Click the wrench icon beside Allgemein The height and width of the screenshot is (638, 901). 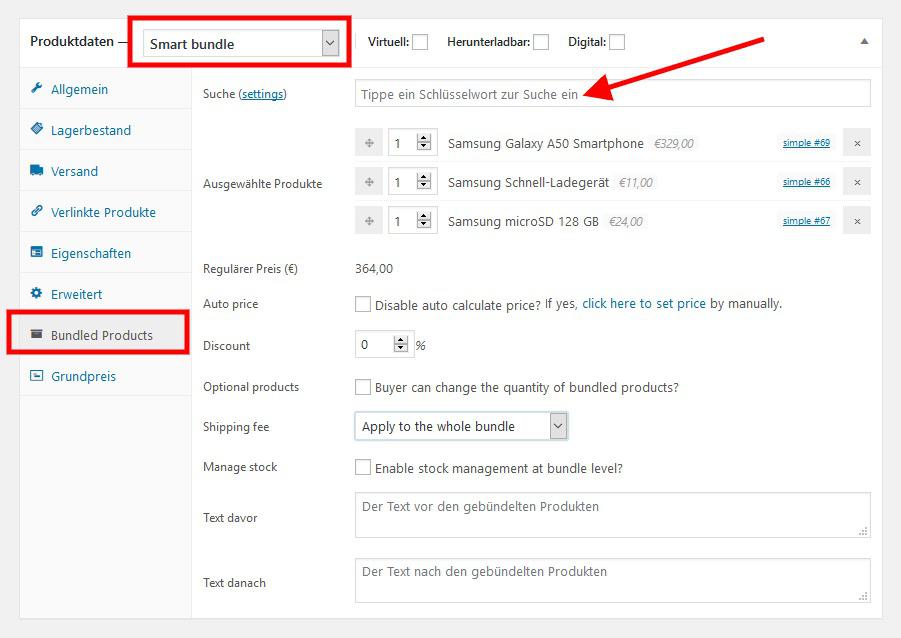pos(37,89)
